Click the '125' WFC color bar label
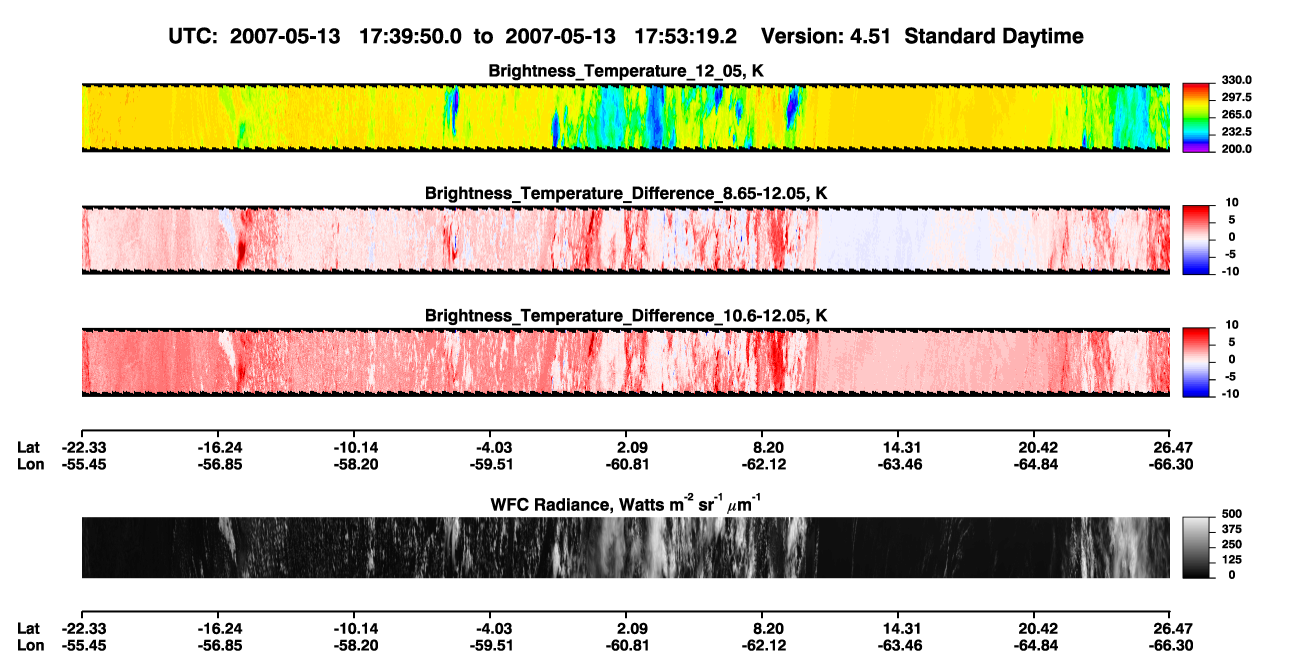Image resolution: width=1300 pixels, height=667 pixels. 1231,561
